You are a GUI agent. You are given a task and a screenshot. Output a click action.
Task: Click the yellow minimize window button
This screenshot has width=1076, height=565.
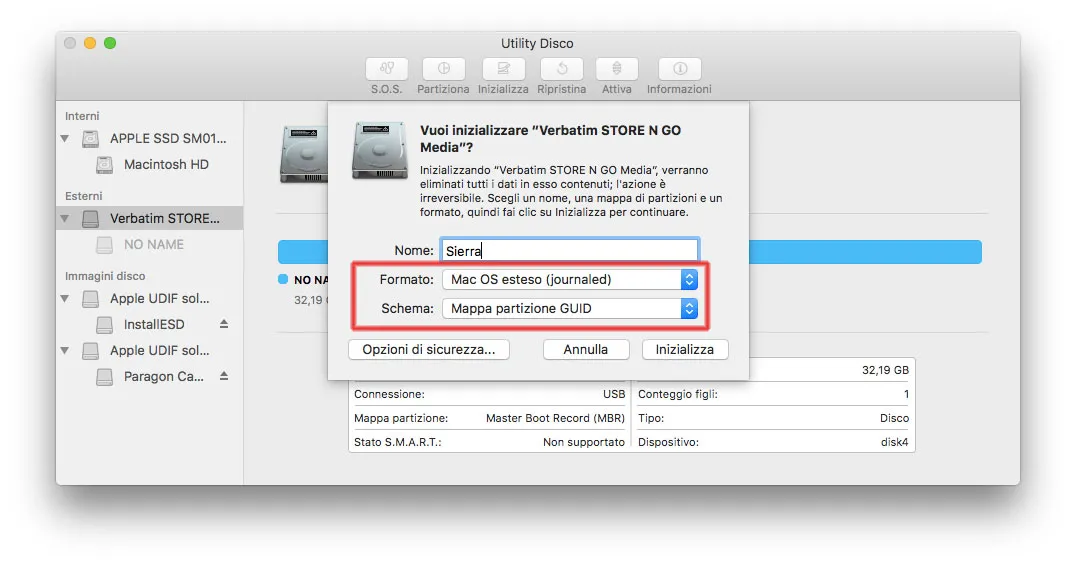pyautogui.click(x=90, y=43)
